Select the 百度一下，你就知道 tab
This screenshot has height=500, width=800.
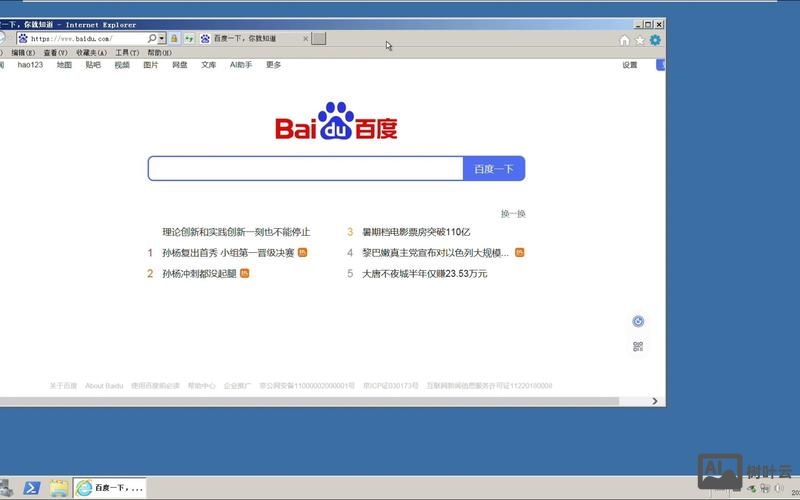254,38
